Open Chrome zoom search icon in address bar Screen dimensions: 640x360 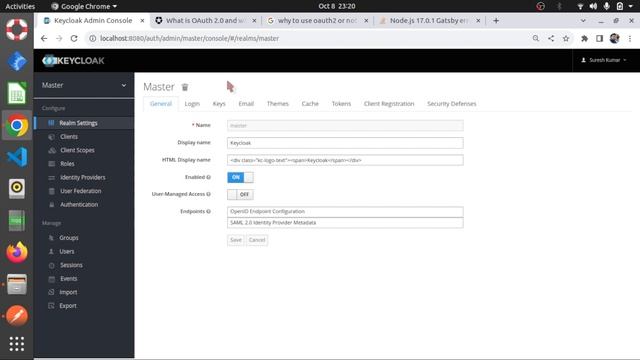(x=536, y=38)
